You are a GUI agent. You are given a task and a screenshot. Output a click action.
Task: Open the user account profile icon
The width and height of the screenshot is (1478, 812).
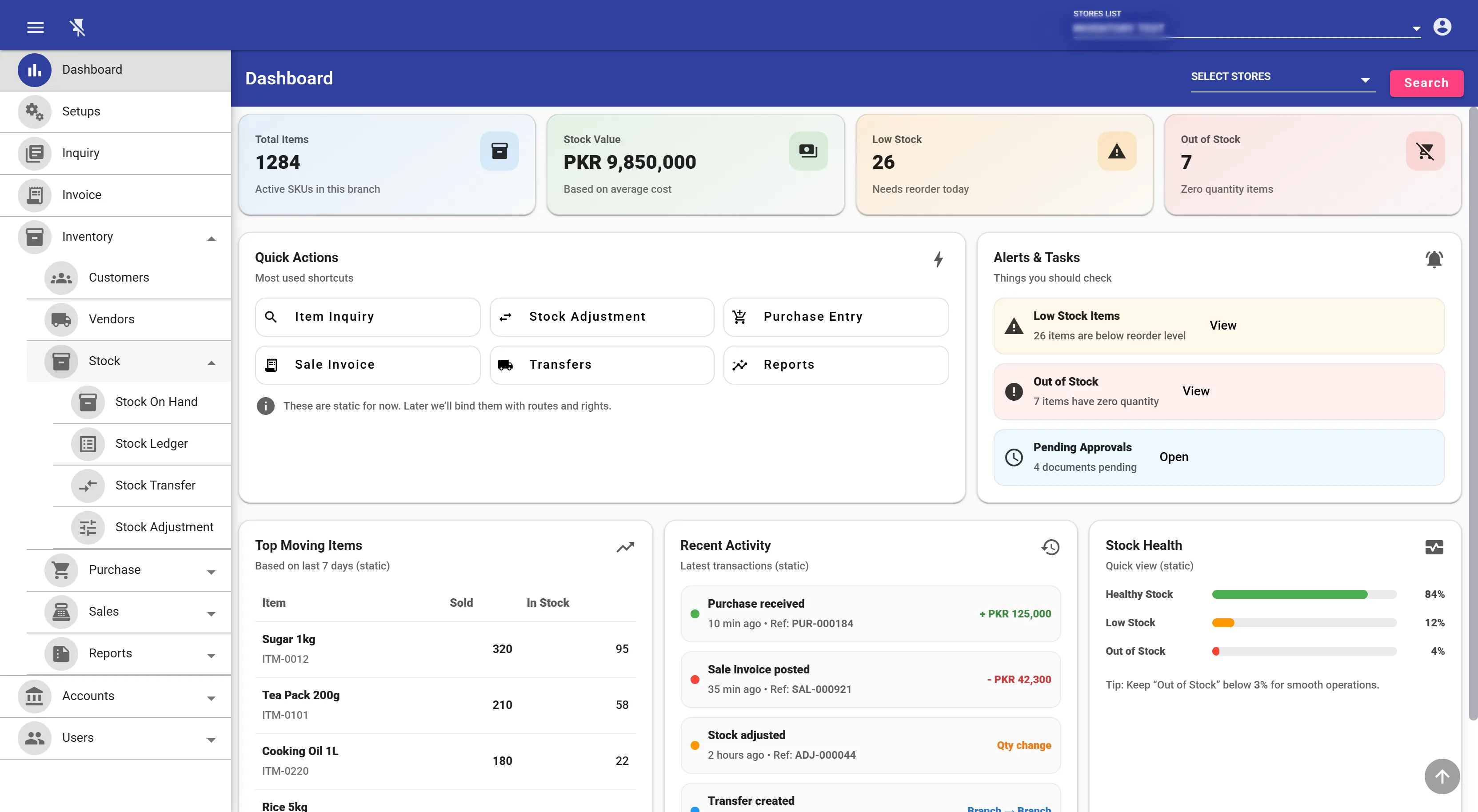(x=1442, y=27)
